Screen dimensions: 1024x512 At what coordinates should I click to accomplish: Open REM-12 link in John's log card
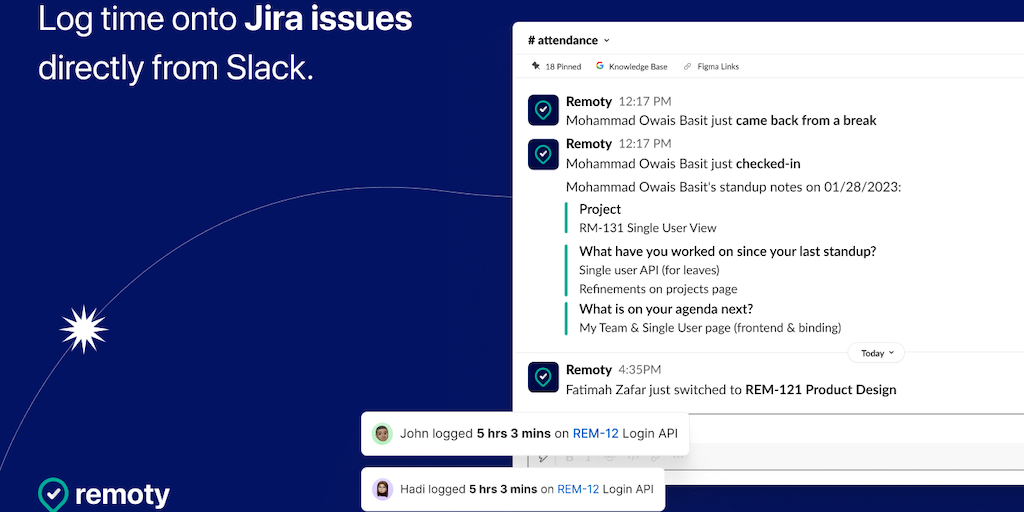[596, 434]
